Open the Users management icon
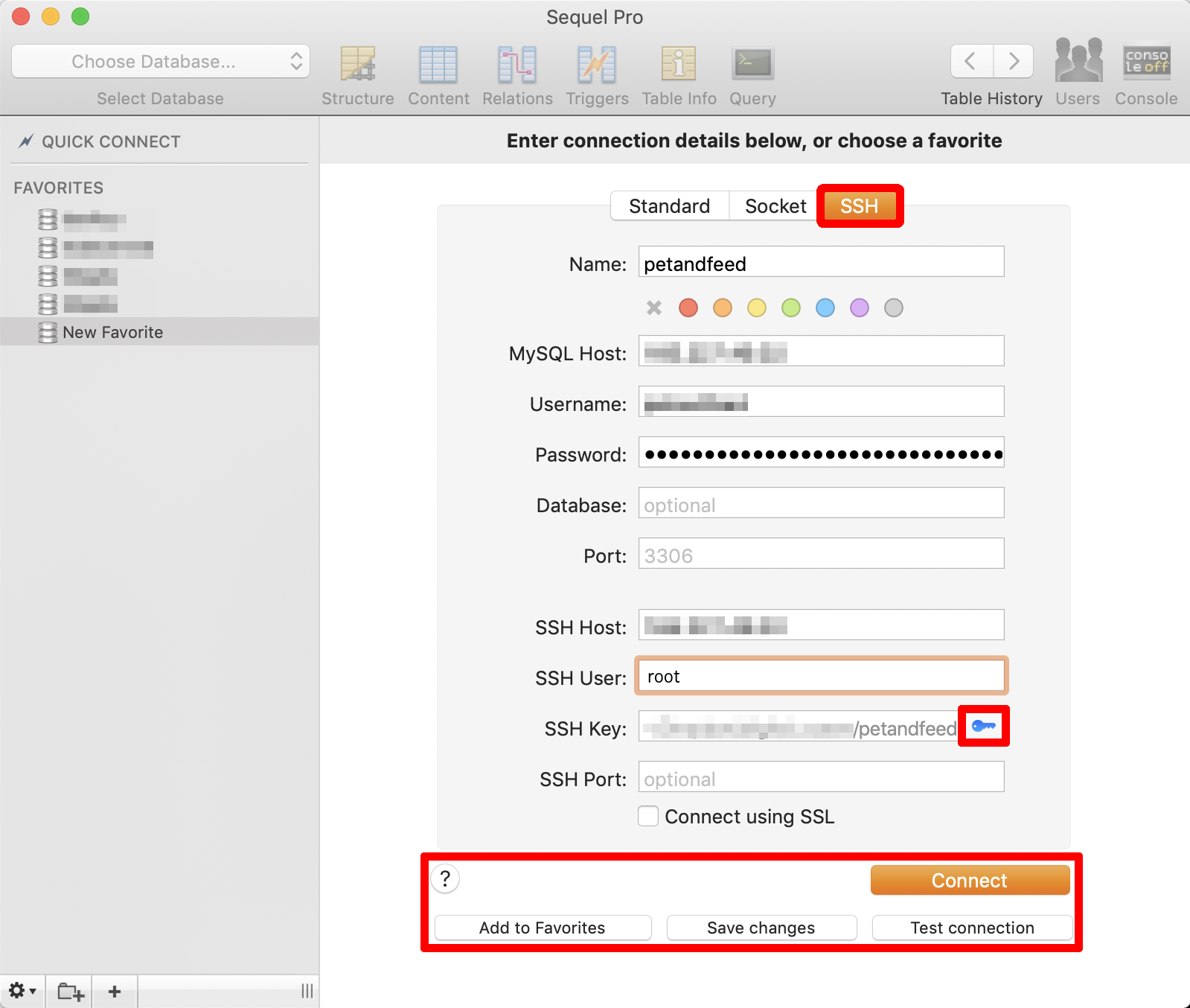Screen dimensions: 1190x1008 pos(1078,61)
